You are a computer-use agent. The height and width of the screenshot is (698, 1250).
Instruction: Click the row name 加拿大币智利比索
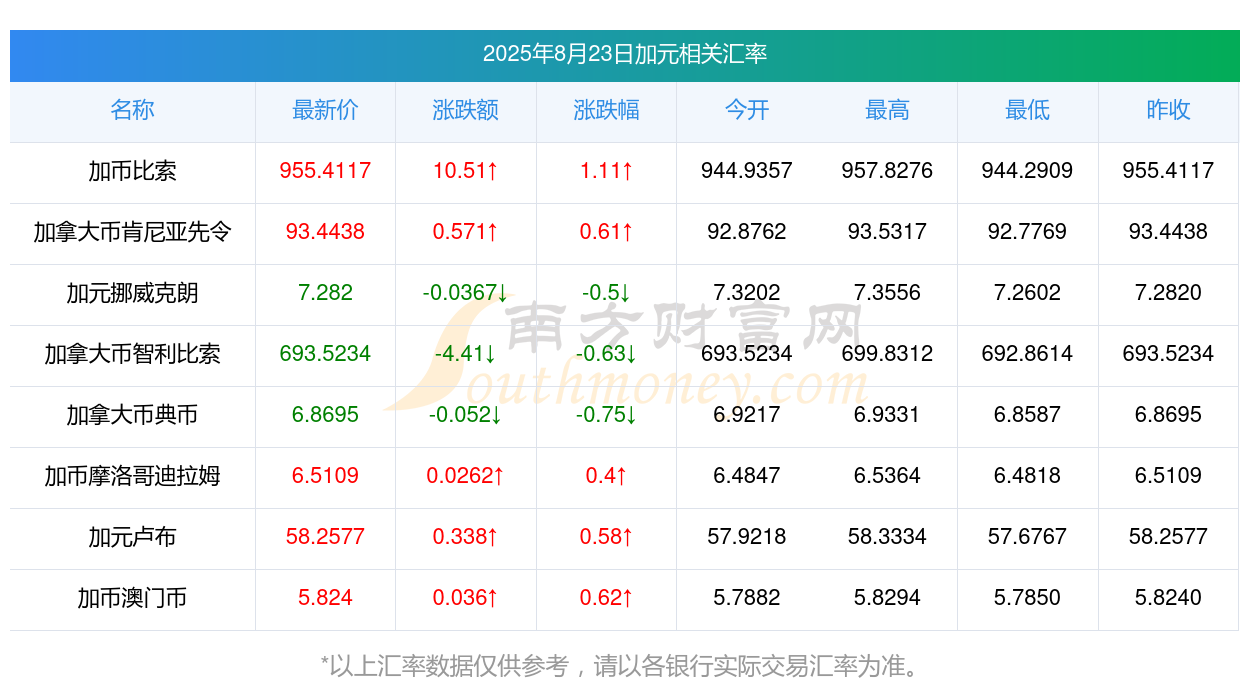pos(132,354)
